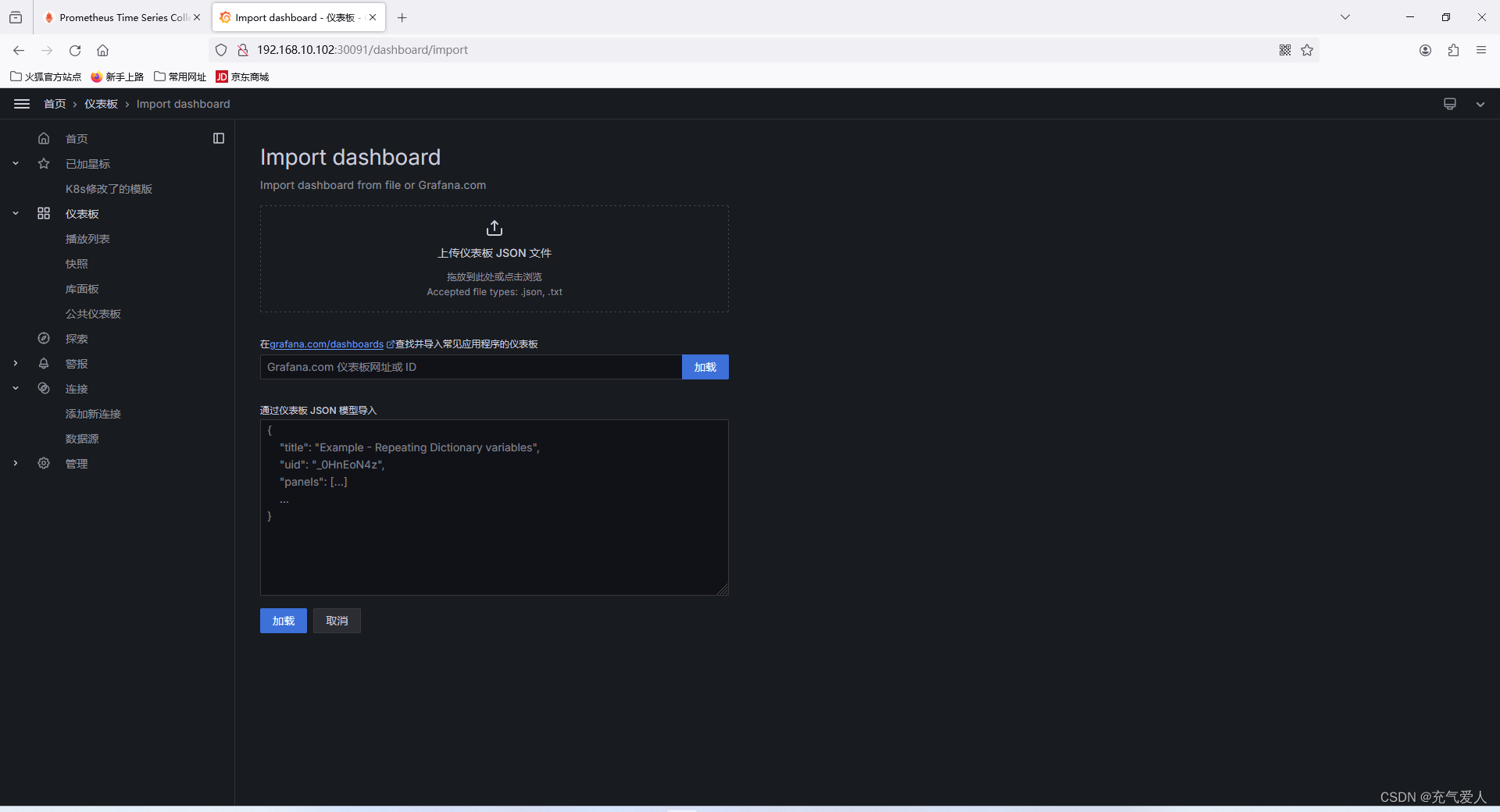
Task: Click the browser reload button
Action: pos(75,50)
